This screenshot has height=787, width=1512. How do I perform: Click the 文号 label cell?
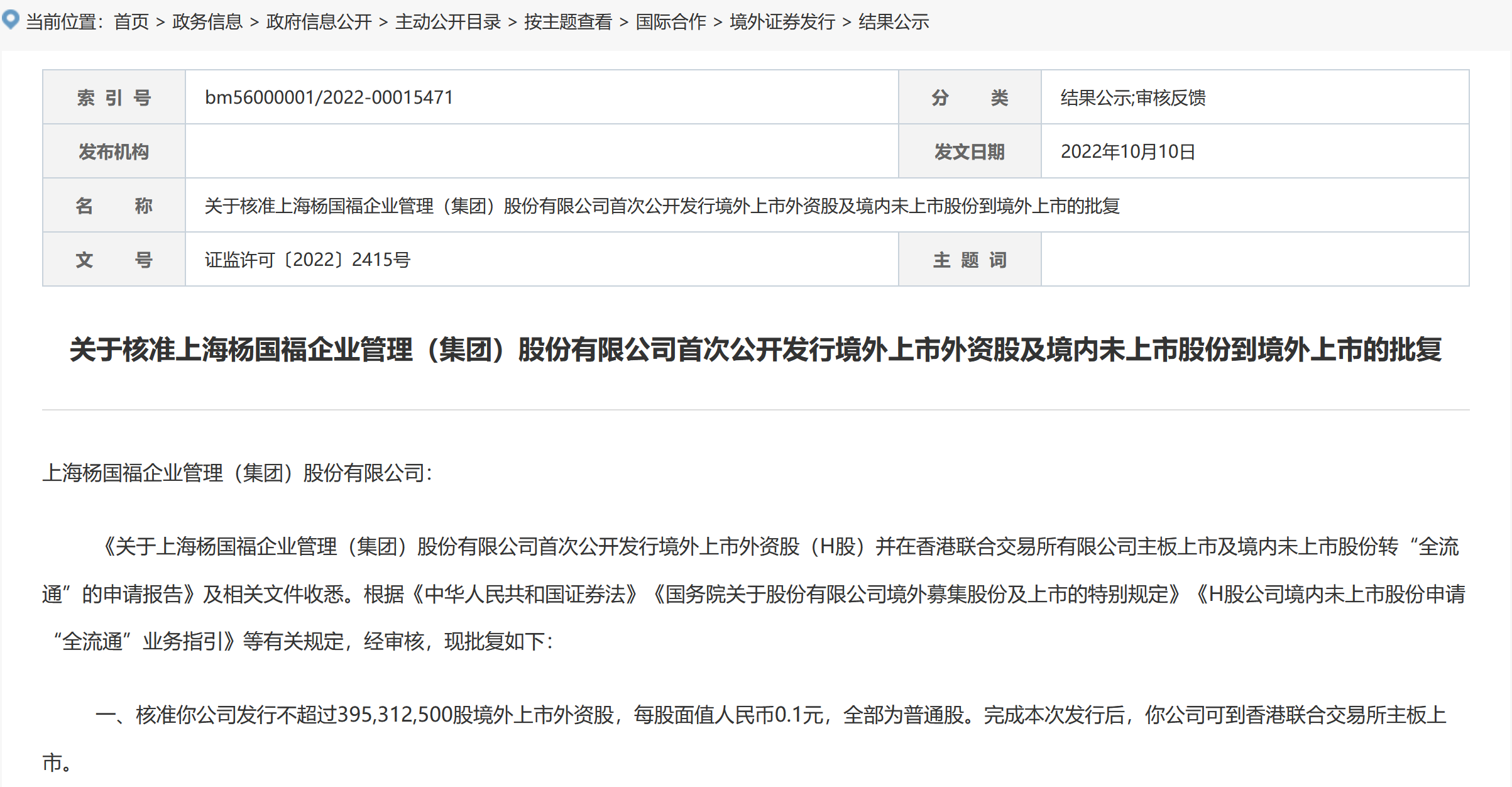[114, 260]
